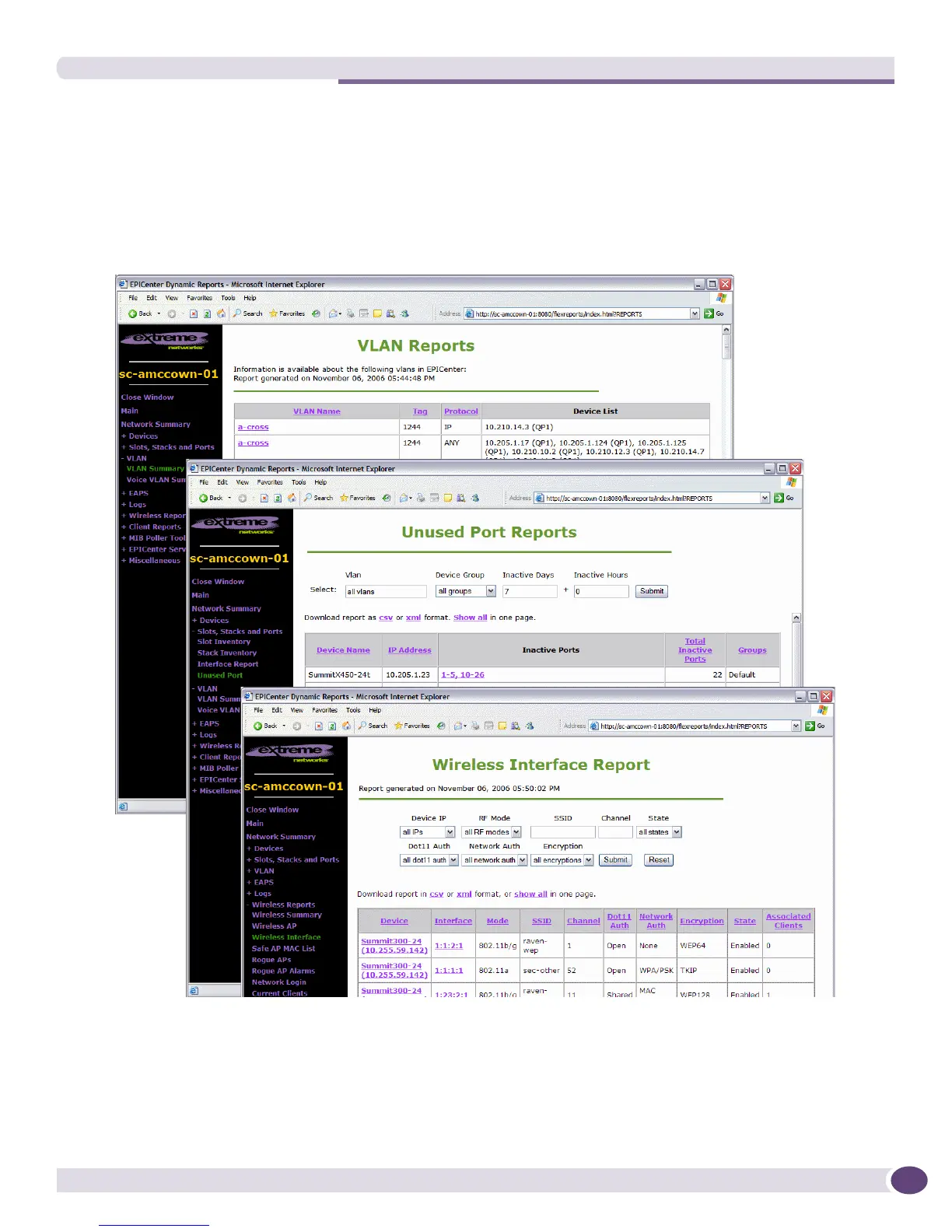Open the 'all encryptions' dropdown

click(588, 860)
